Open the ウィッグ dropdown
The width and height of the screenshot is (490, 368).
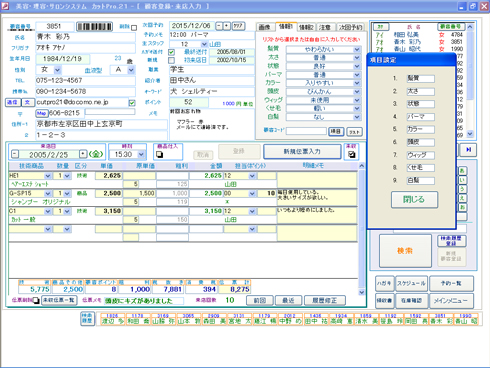(x=357, y=100)
